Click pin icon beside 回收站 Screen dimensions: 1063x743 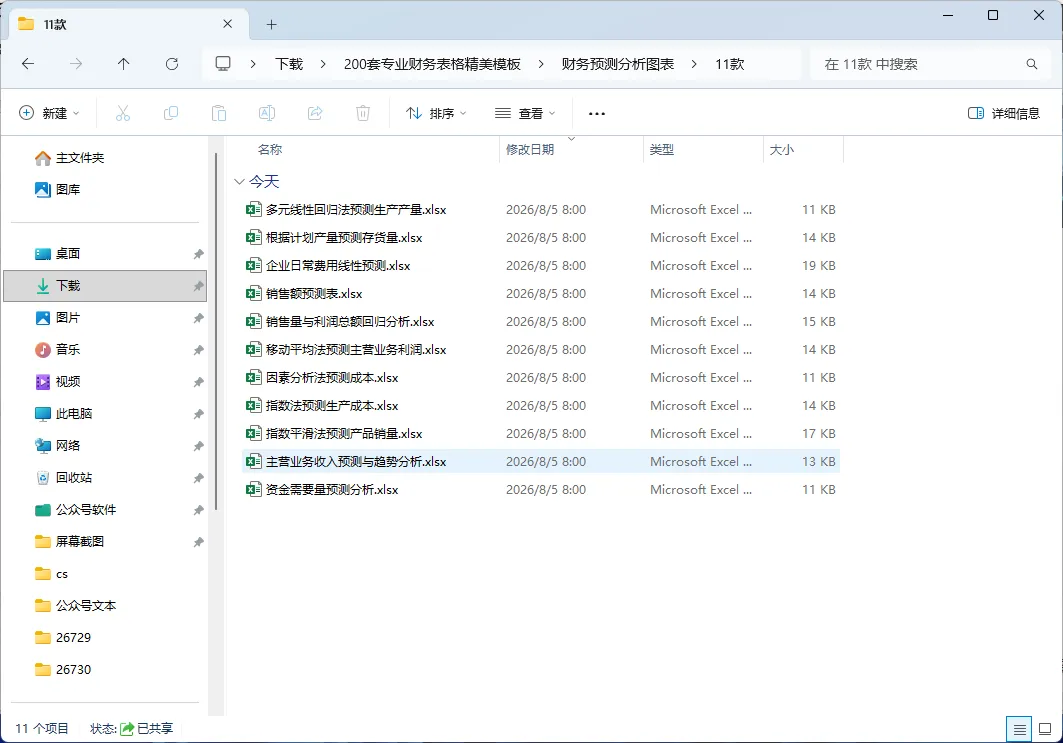point(199,478)
